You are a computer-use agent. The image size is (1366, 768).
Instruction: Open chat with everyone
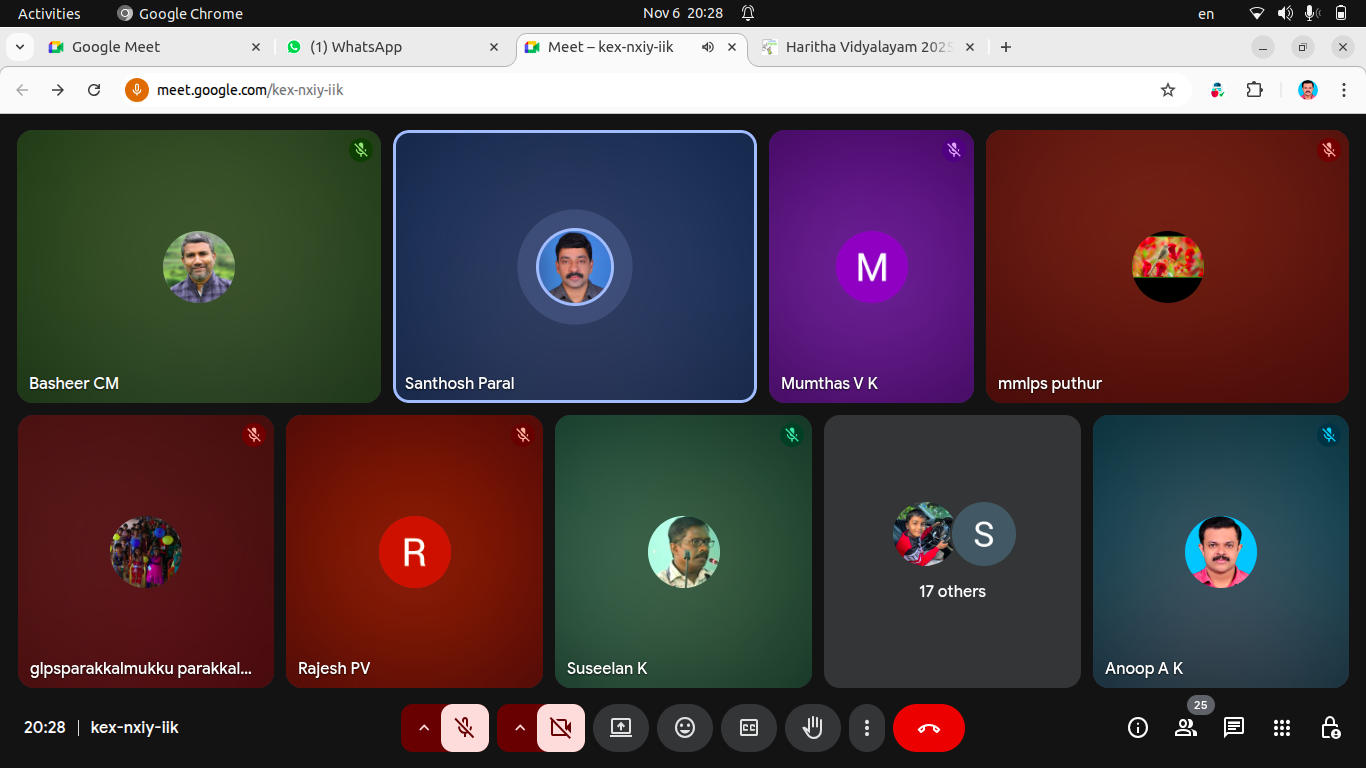tap(1234, 728)
